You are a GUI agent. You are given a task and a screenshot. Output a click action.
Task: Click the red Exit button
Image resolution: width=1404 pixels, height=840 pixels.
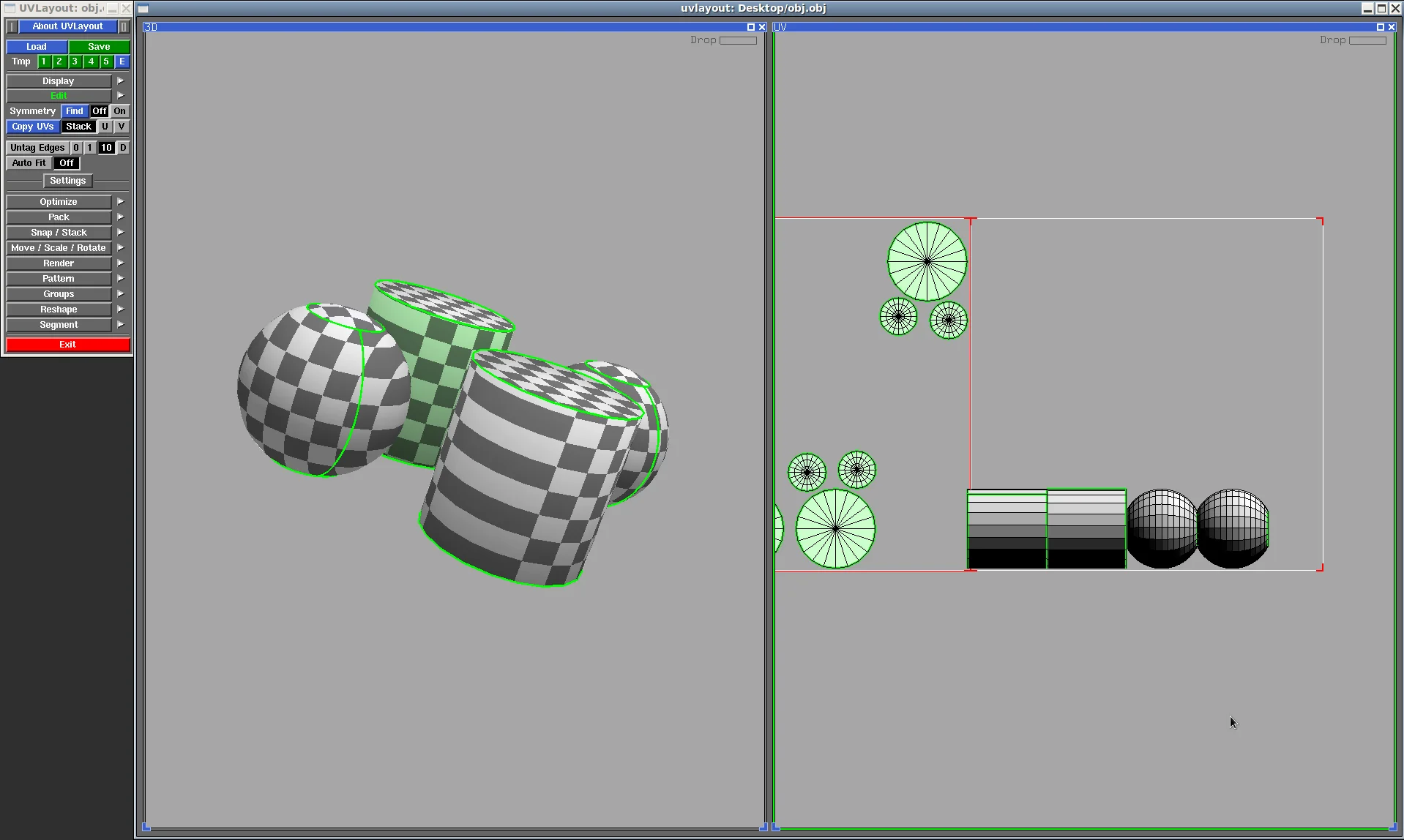[67, 344]
